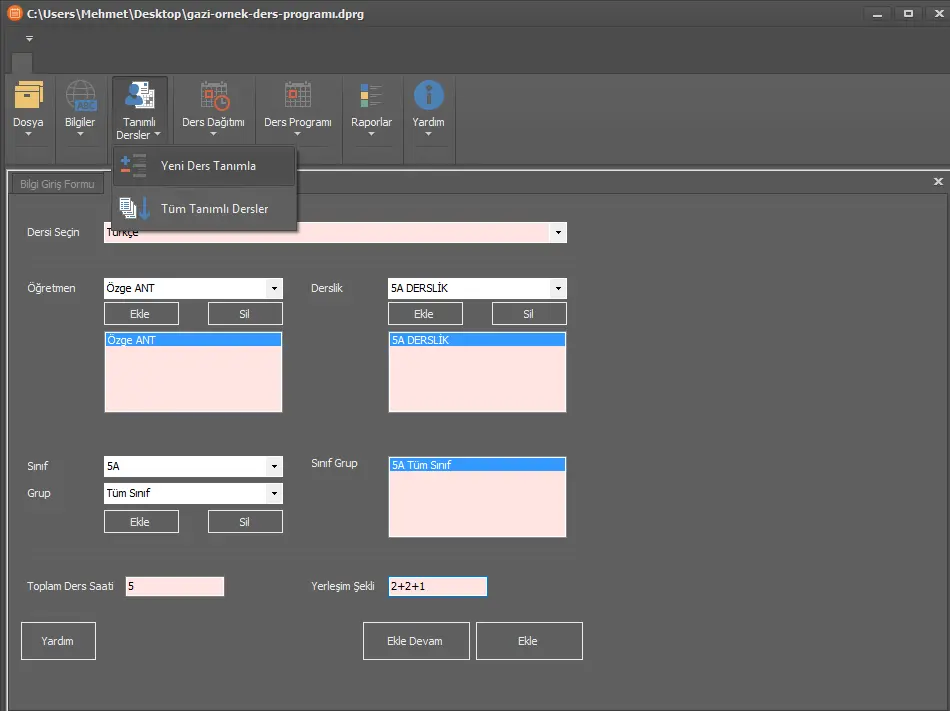Switch to Bilgi Giriş Formu tab

[x=57, y=184]
